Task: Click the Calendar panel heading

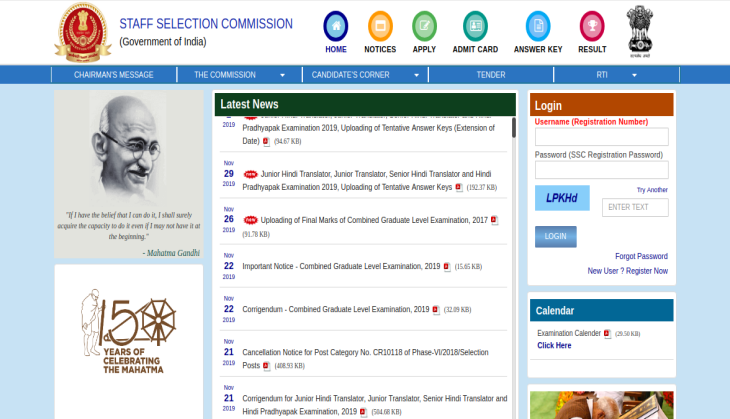Action: 554,311
